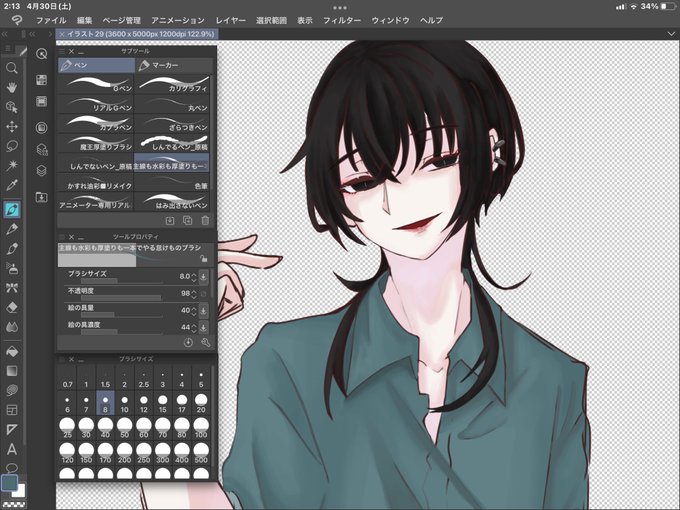Select the Move layer arrows tool
This screenshot has width=680, height=510.
[x=12, y=127]
